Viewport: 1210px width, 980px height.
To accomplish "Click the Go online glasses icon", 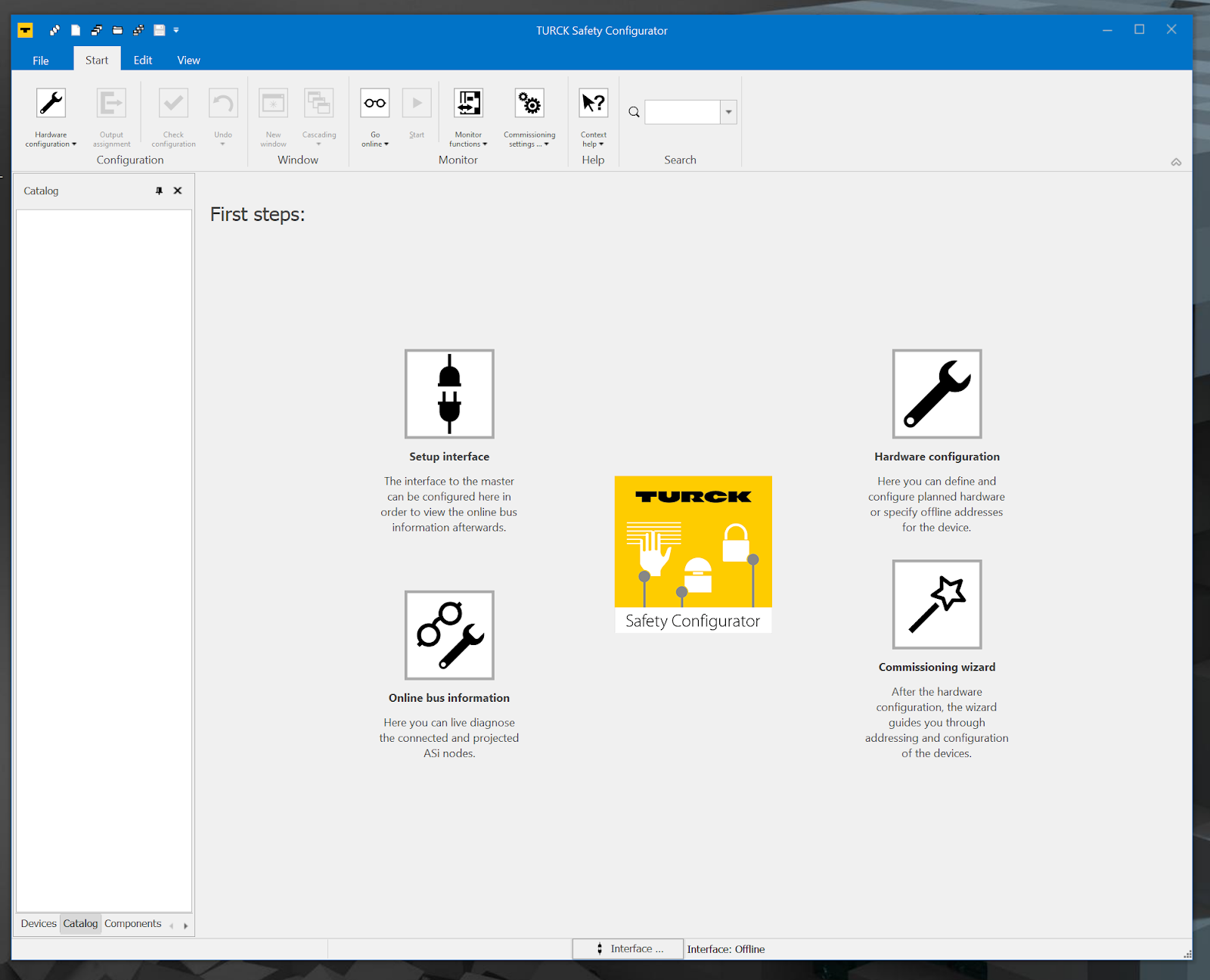I will click(375, 104).
